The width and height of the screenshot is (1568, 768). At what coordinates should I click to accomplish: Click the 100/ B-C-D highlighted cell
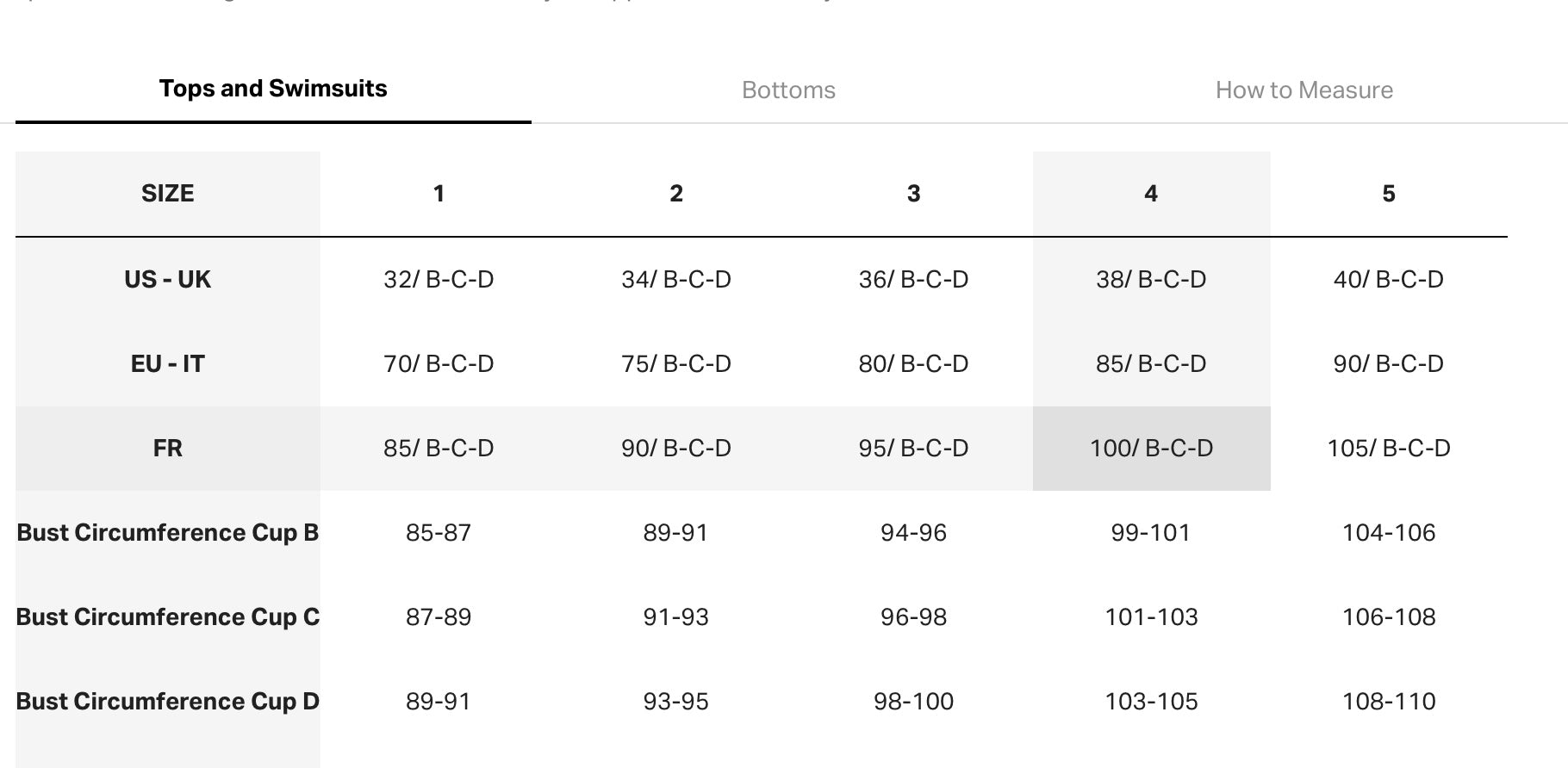(x=1151, y=449)
